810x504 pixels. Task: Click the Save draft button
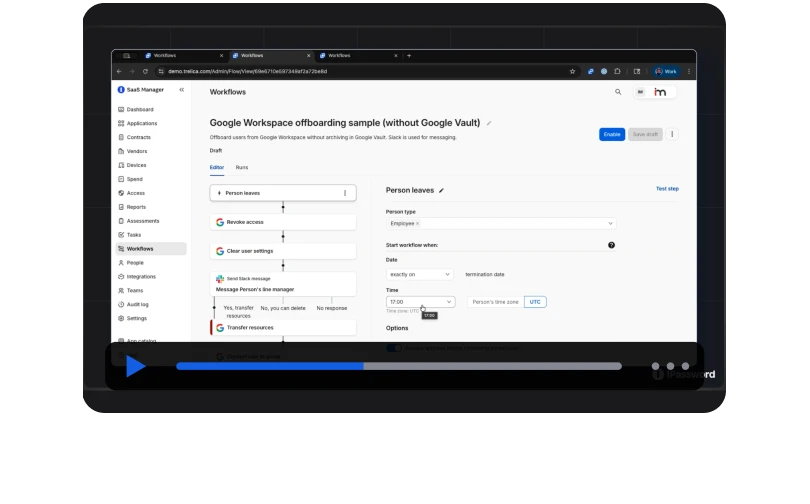tap(645, 134)
